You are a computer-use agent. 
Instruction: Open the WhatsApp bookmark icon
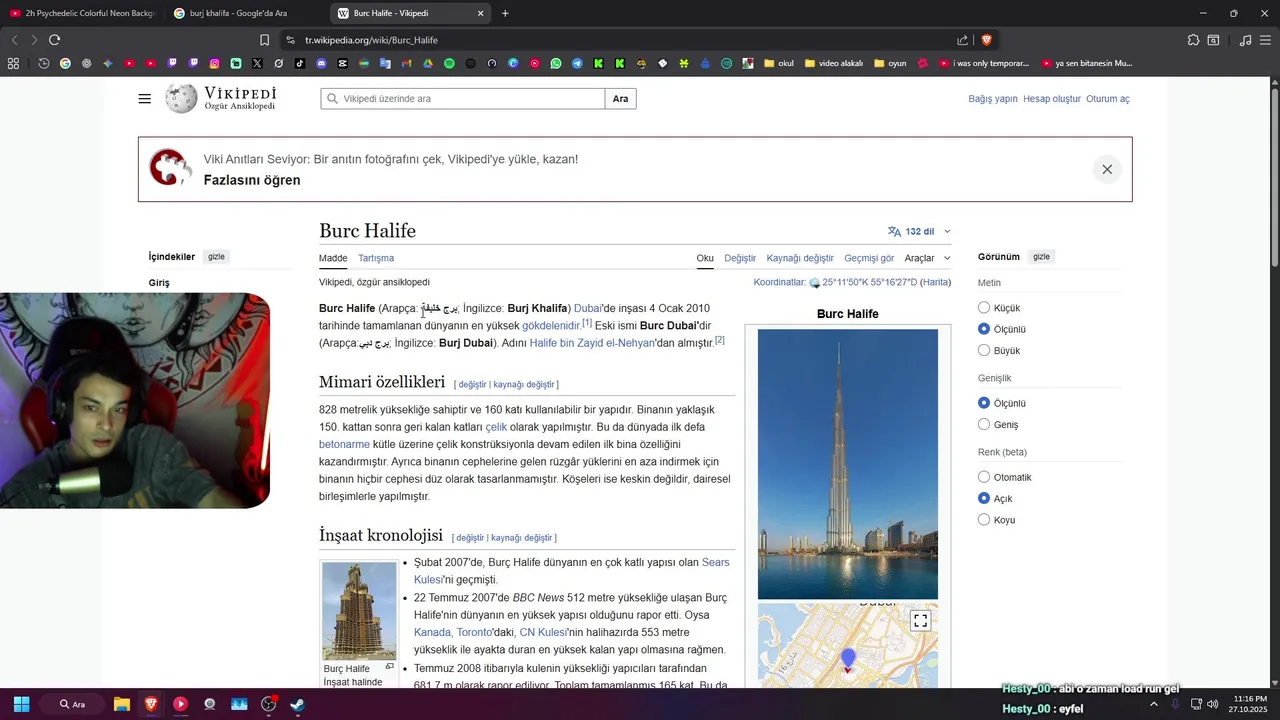point(556,63)
